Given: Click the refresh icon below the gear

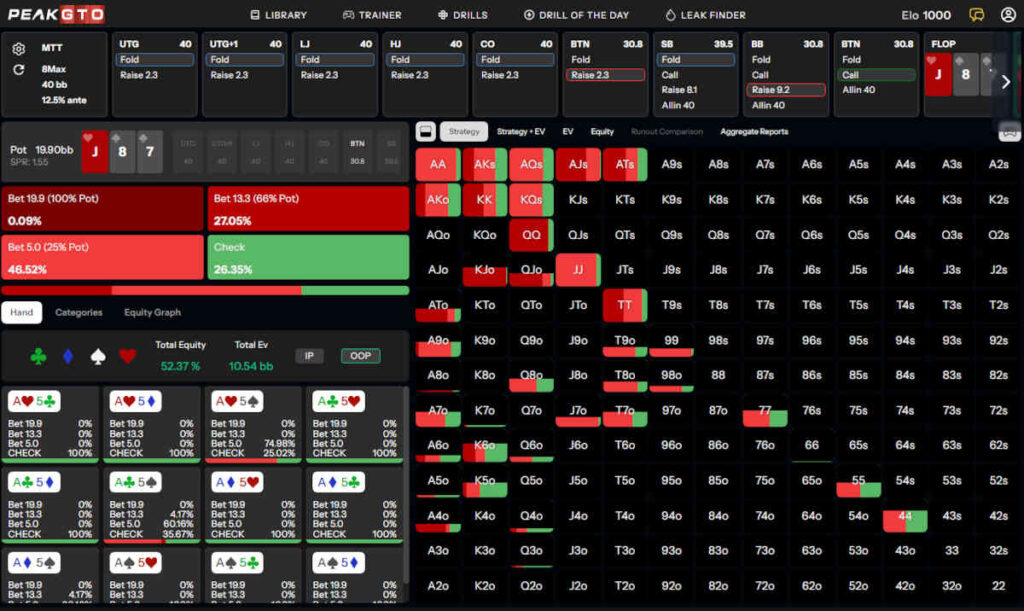Looking at the screenshot, I should (x=19, y=70).
